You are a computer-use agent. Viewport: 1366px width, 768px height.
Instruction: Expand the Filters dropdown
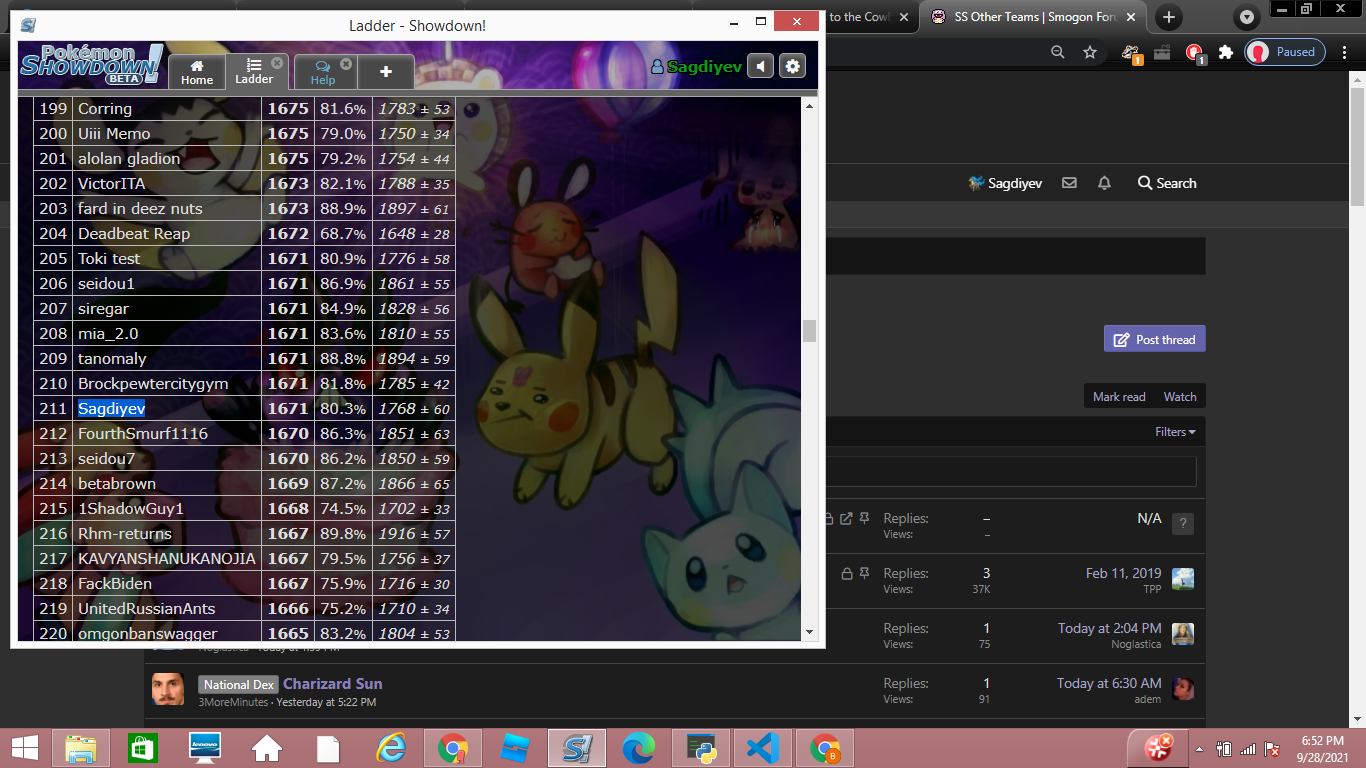coord(1175,432)
